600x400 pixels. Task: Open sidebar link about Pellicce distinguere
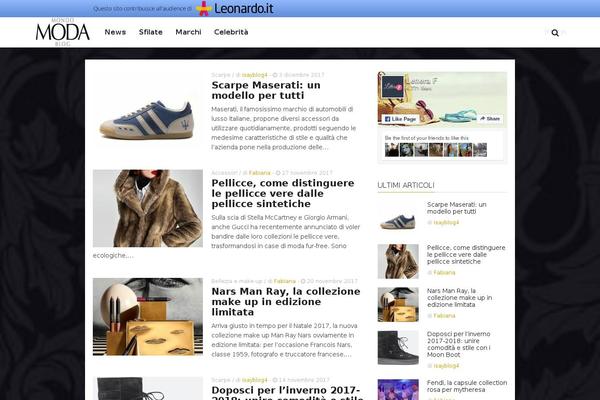pyautogui.click(x=466, y=255)
